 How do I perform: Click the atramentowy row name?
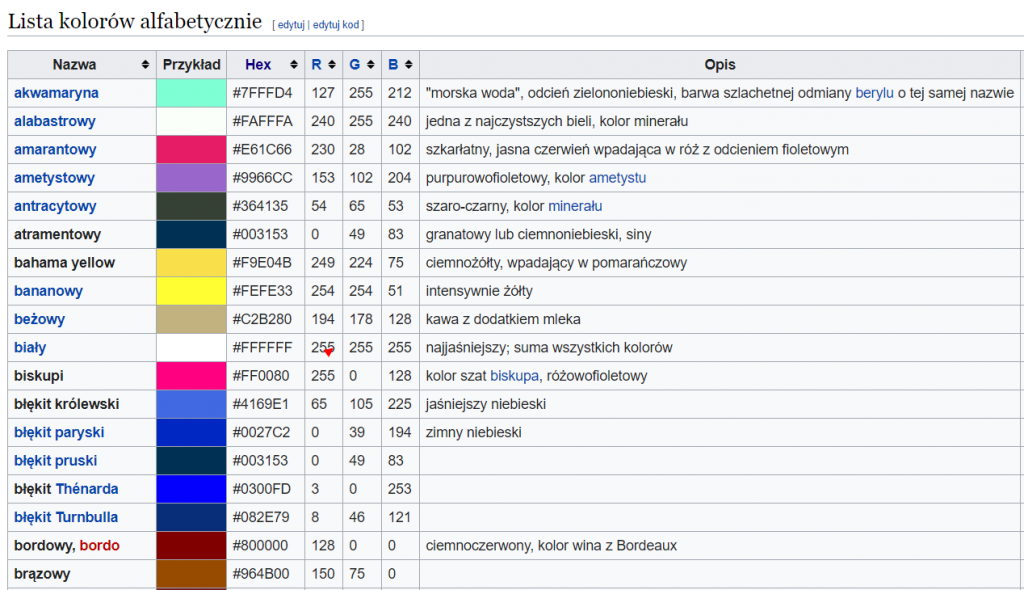click(x=57, y=235)
